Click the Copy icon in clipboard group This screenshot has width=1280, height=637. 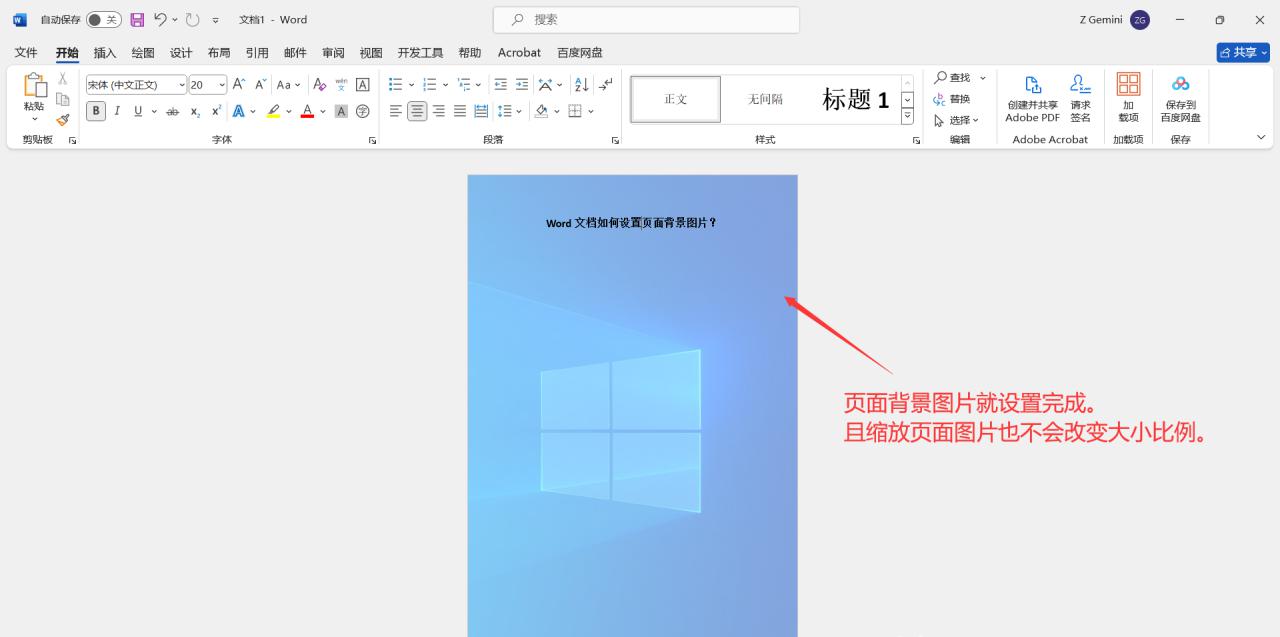coord(62,99)
